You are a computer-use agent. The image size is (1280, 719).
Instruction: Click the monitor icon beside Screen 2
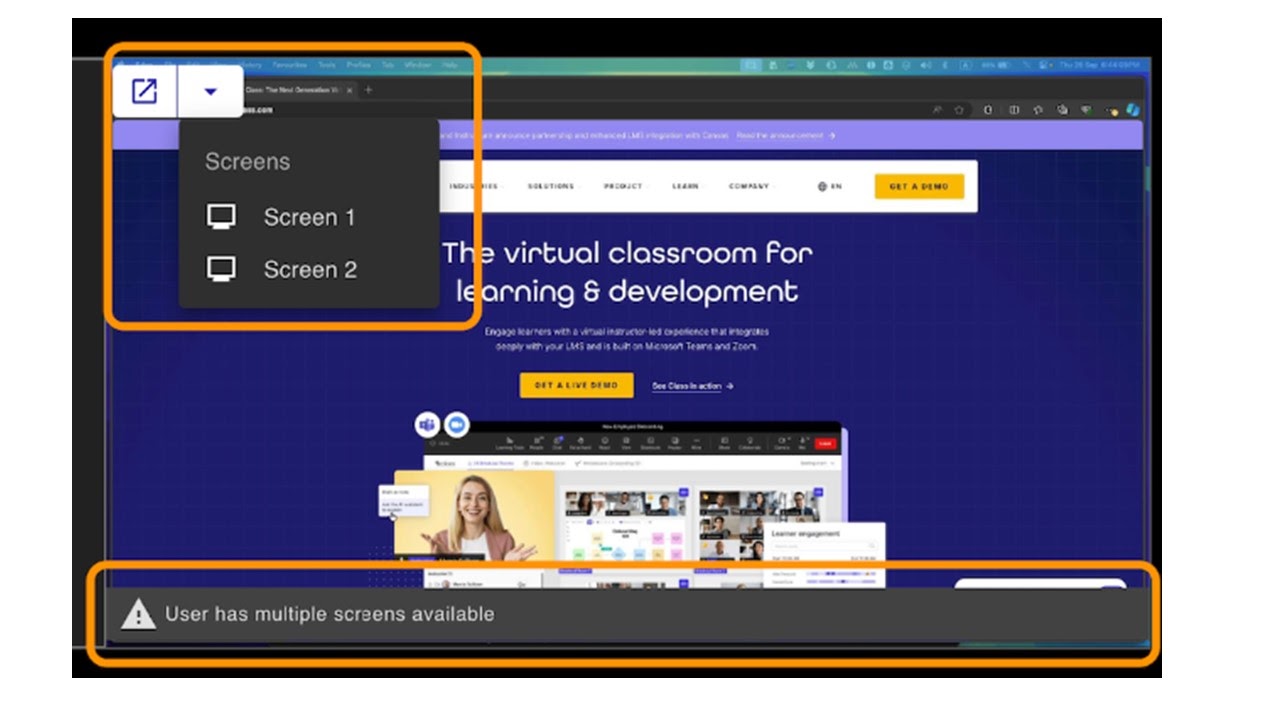(x=221, y=269)
